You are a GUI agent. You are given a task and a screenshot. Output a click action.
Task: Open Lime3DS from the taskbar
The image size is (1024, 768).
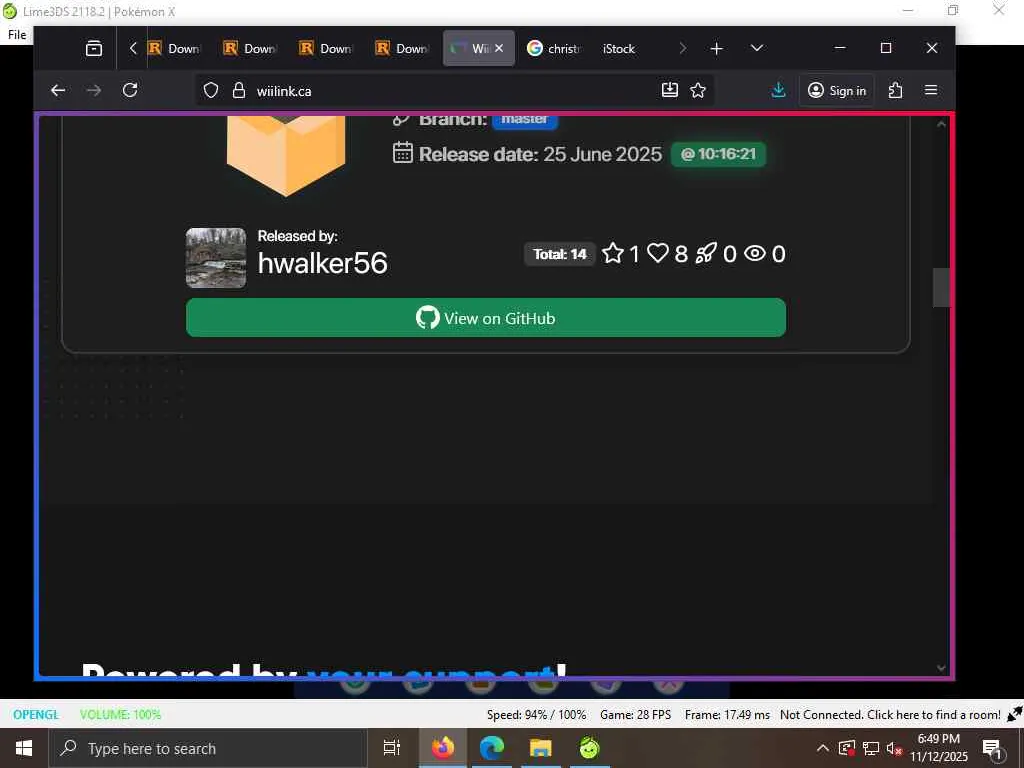click(590, 748)
